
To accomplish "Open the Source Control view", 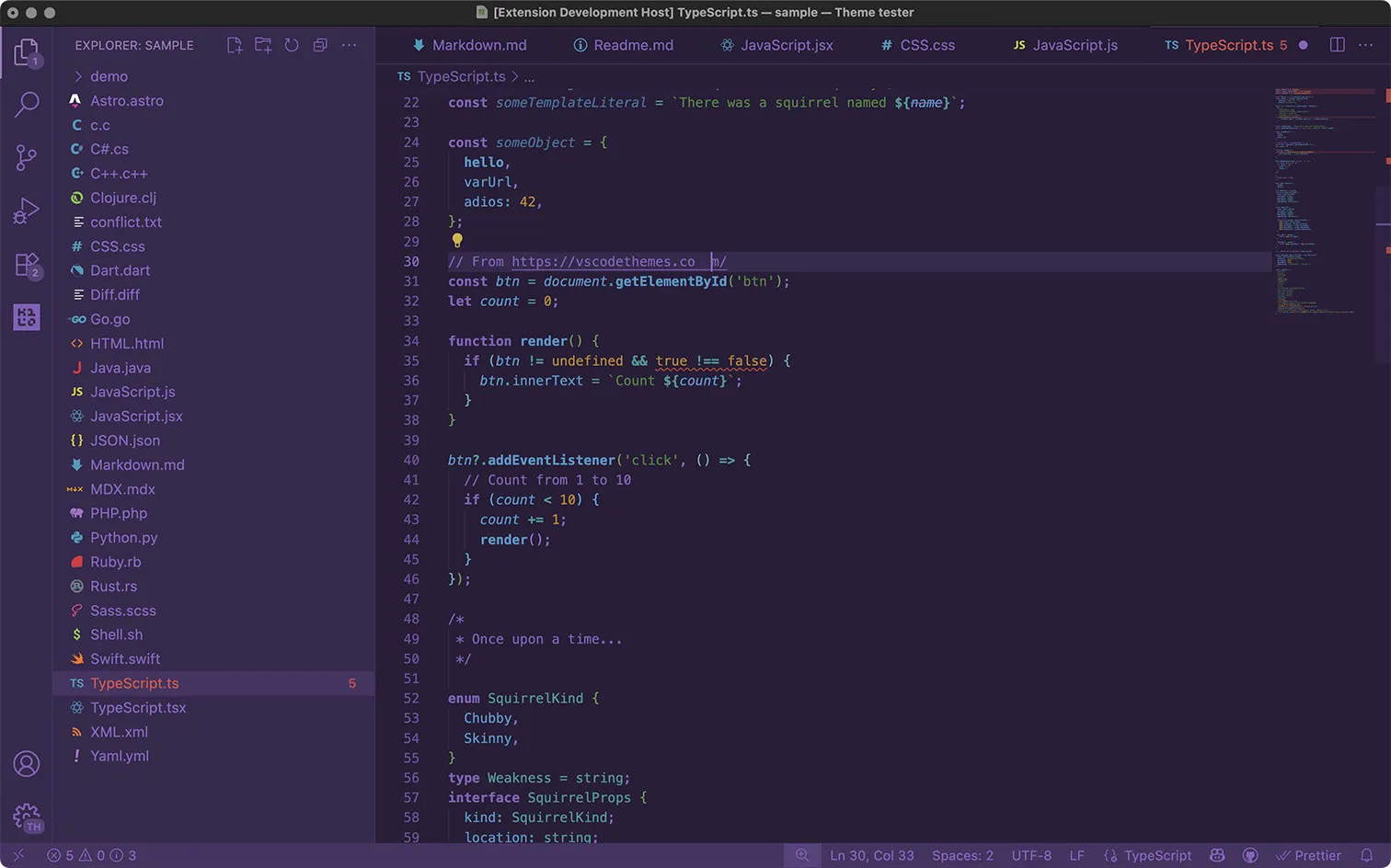I will click(x=27, y=157).
